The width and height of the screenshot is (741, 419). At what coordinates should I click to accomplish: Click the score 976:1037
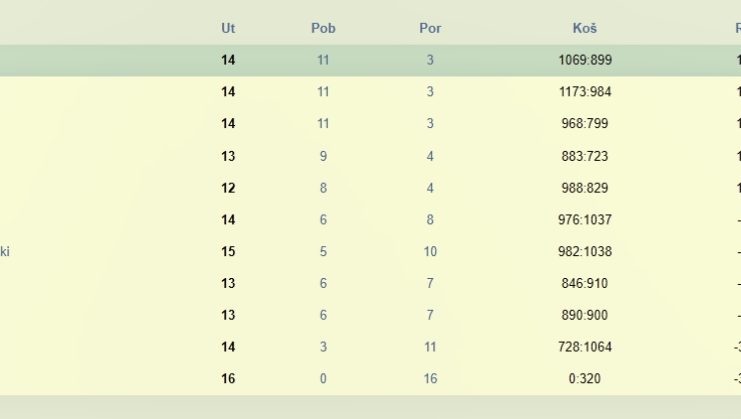tap(585, 220)
